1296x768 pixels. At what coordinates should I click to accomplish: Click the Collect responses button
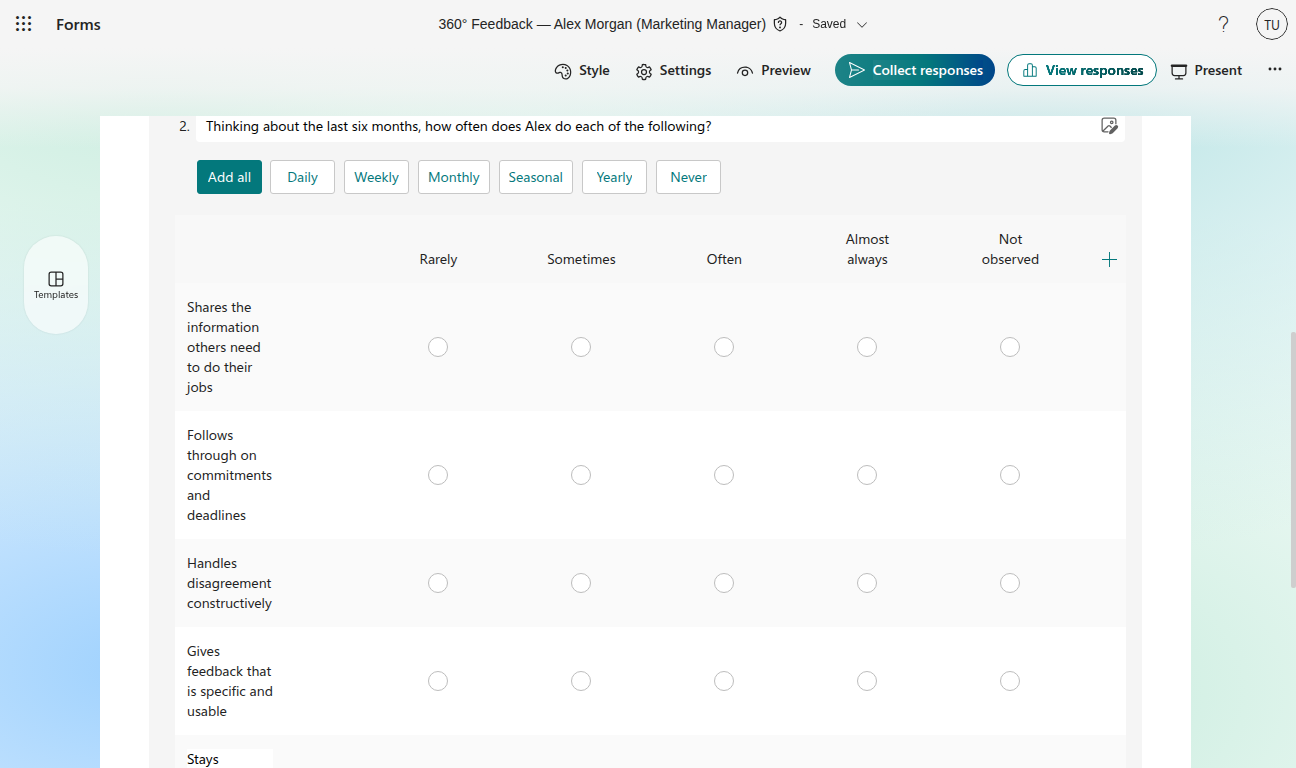point(915,70)
